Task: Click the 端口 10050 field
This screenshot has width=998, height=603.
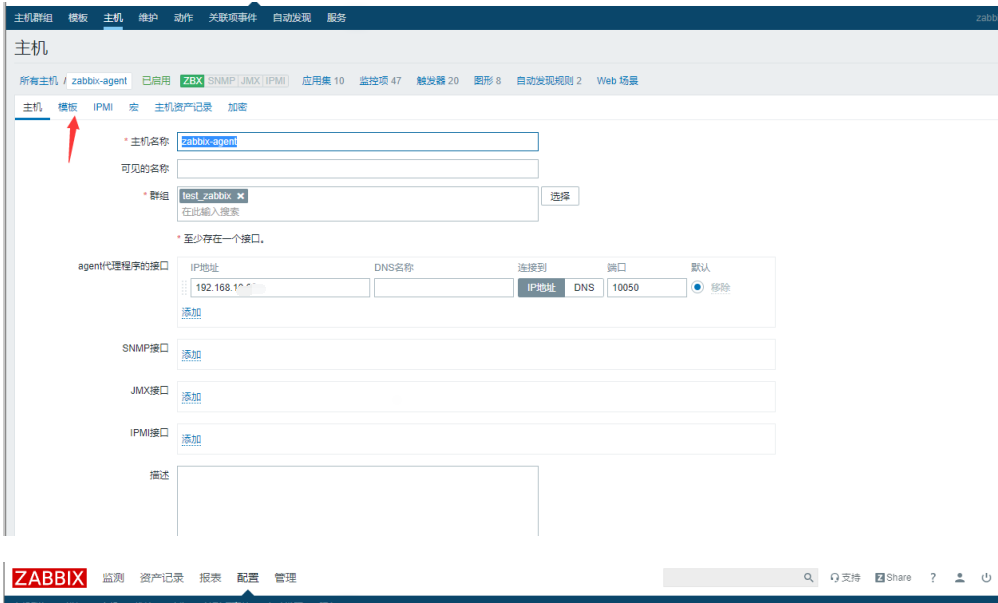Action: pyautogui.click(x=647, y=288)
